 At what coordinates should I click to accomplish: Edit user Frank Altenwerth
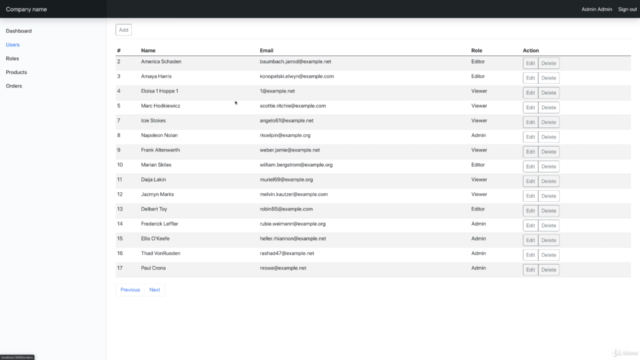(x=530, y=151)
